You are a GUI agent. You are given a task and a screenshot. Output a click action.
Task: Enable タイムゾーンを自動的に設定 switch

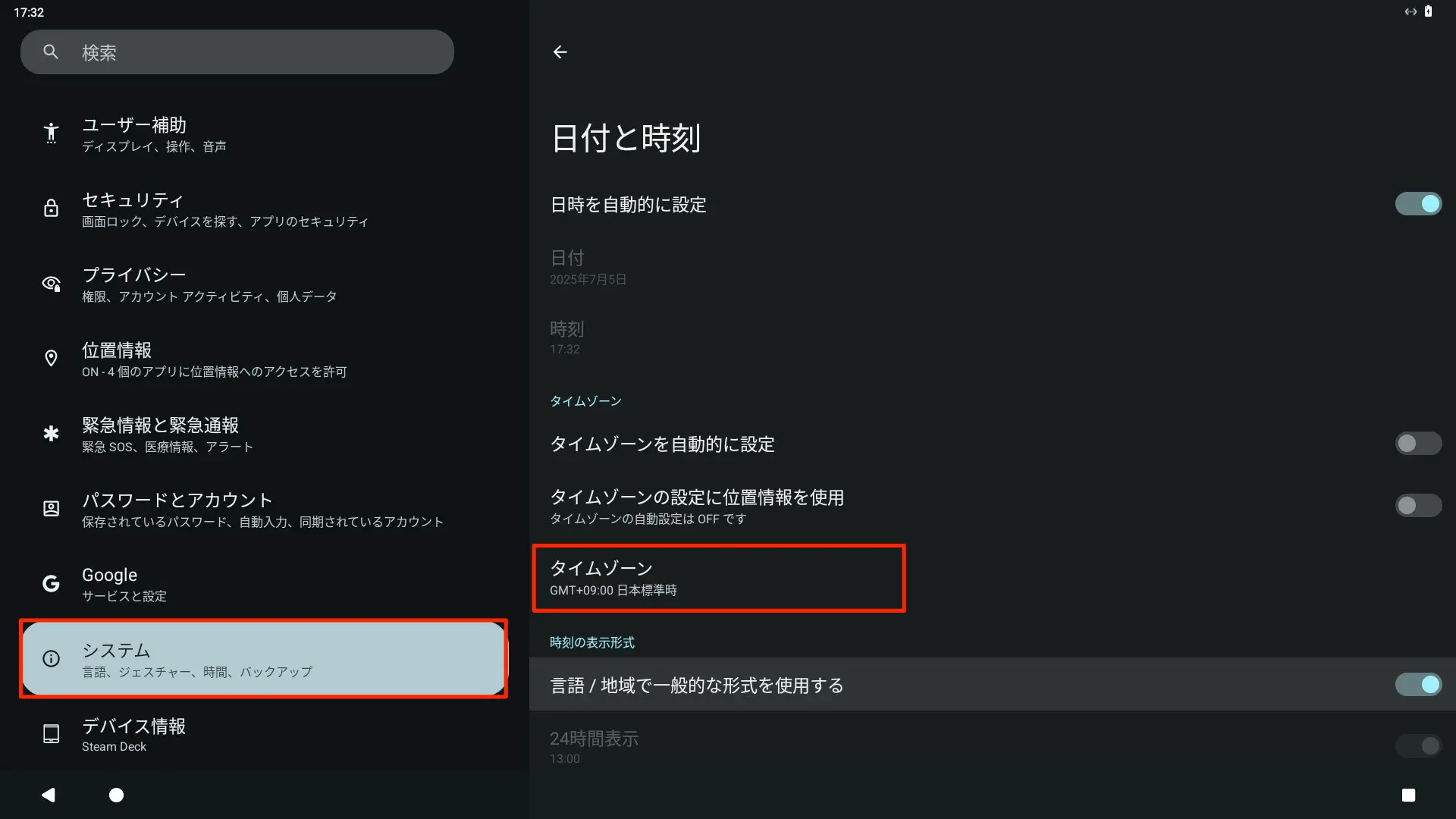point(1418,444)
